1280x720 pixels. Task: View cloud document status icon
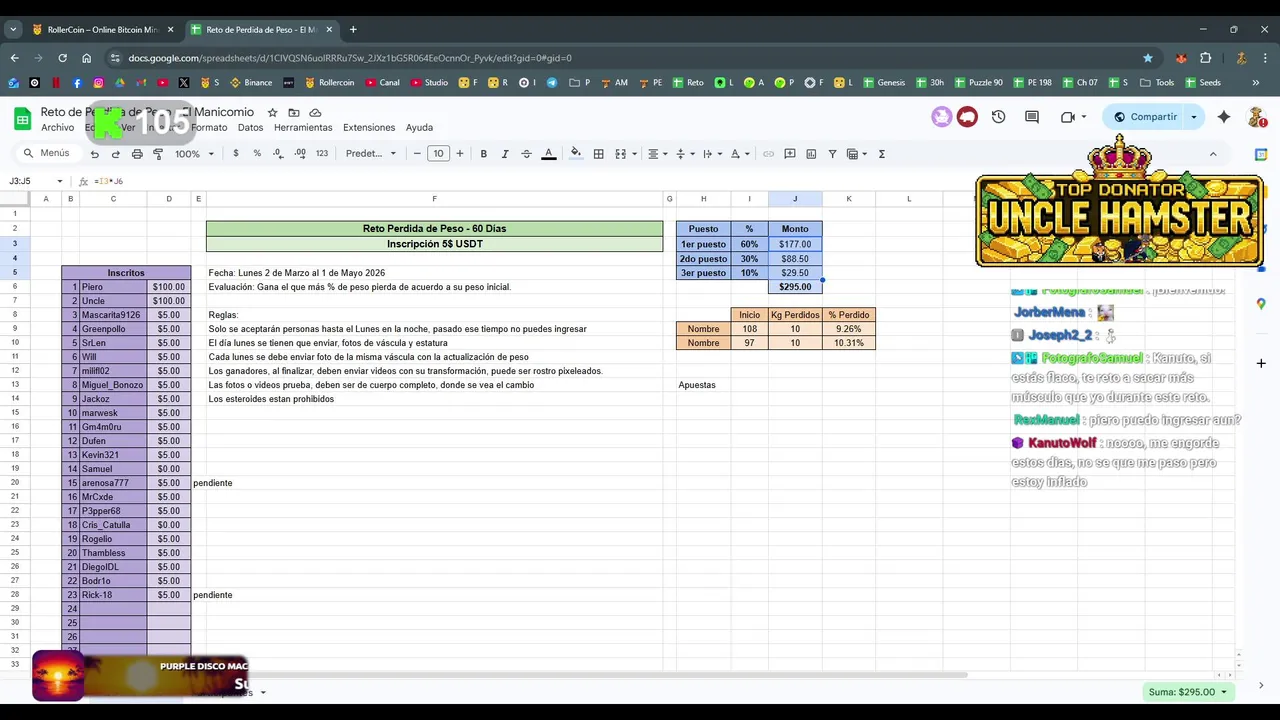(315, 113)
